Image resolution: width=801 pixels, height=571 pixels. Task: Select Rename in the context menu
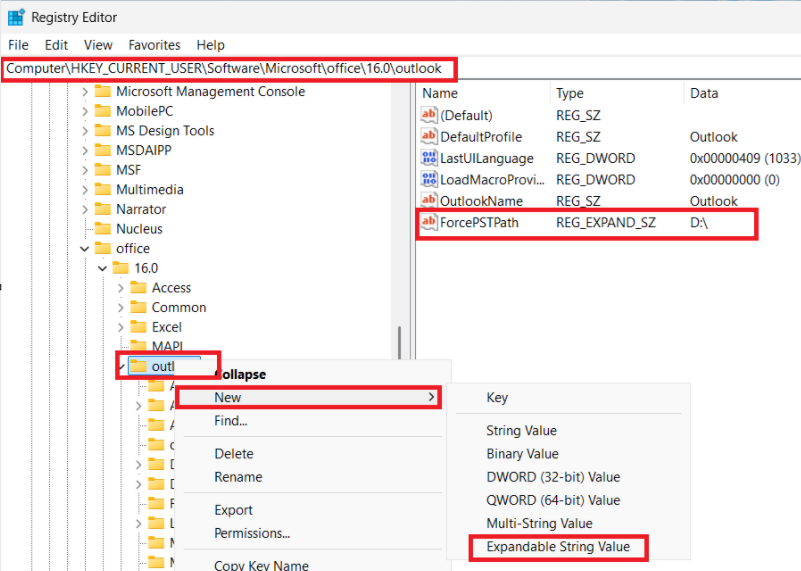tap(239, 477)
